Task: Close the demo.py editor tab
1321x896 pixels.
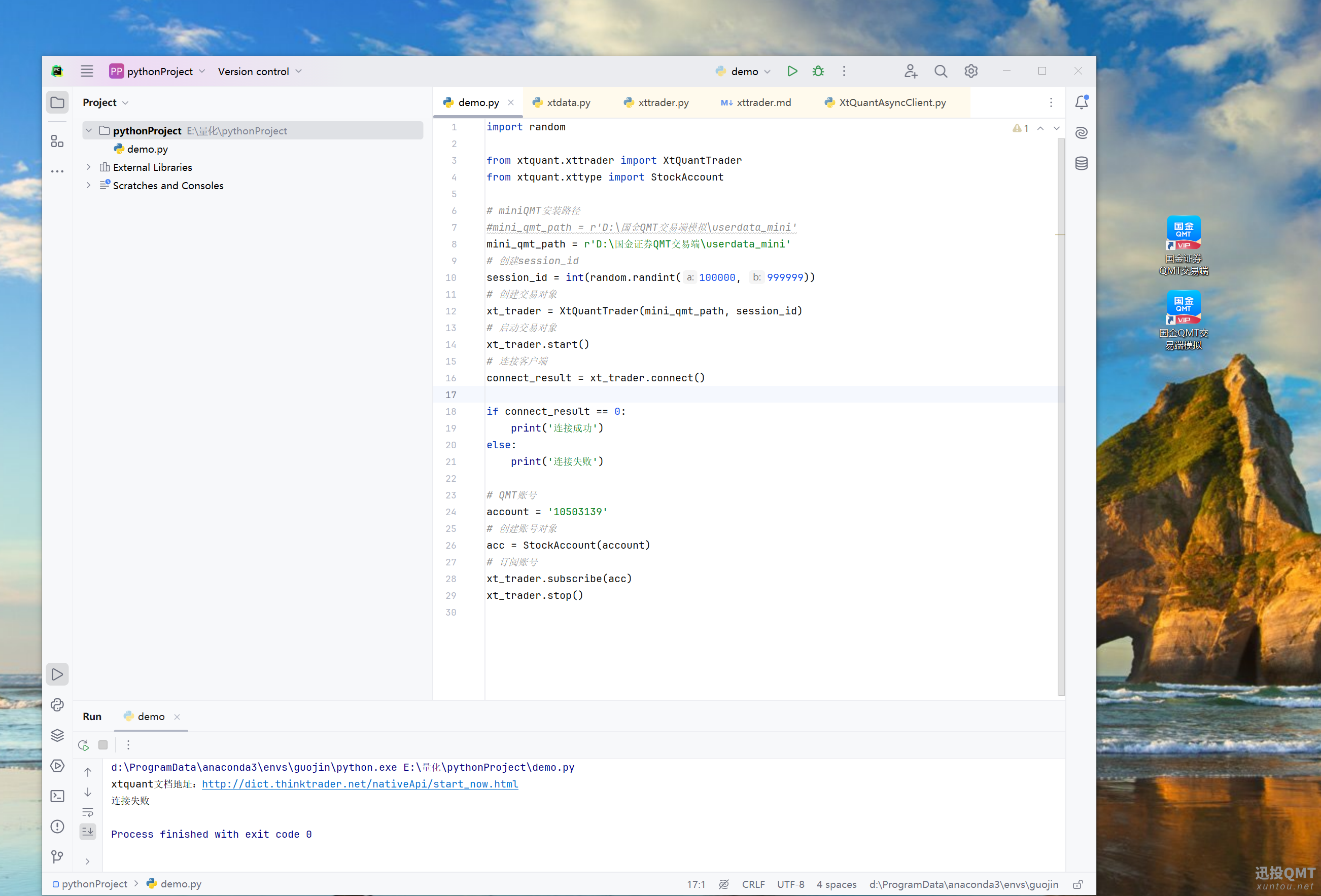Action: click(x=511, y=102)
